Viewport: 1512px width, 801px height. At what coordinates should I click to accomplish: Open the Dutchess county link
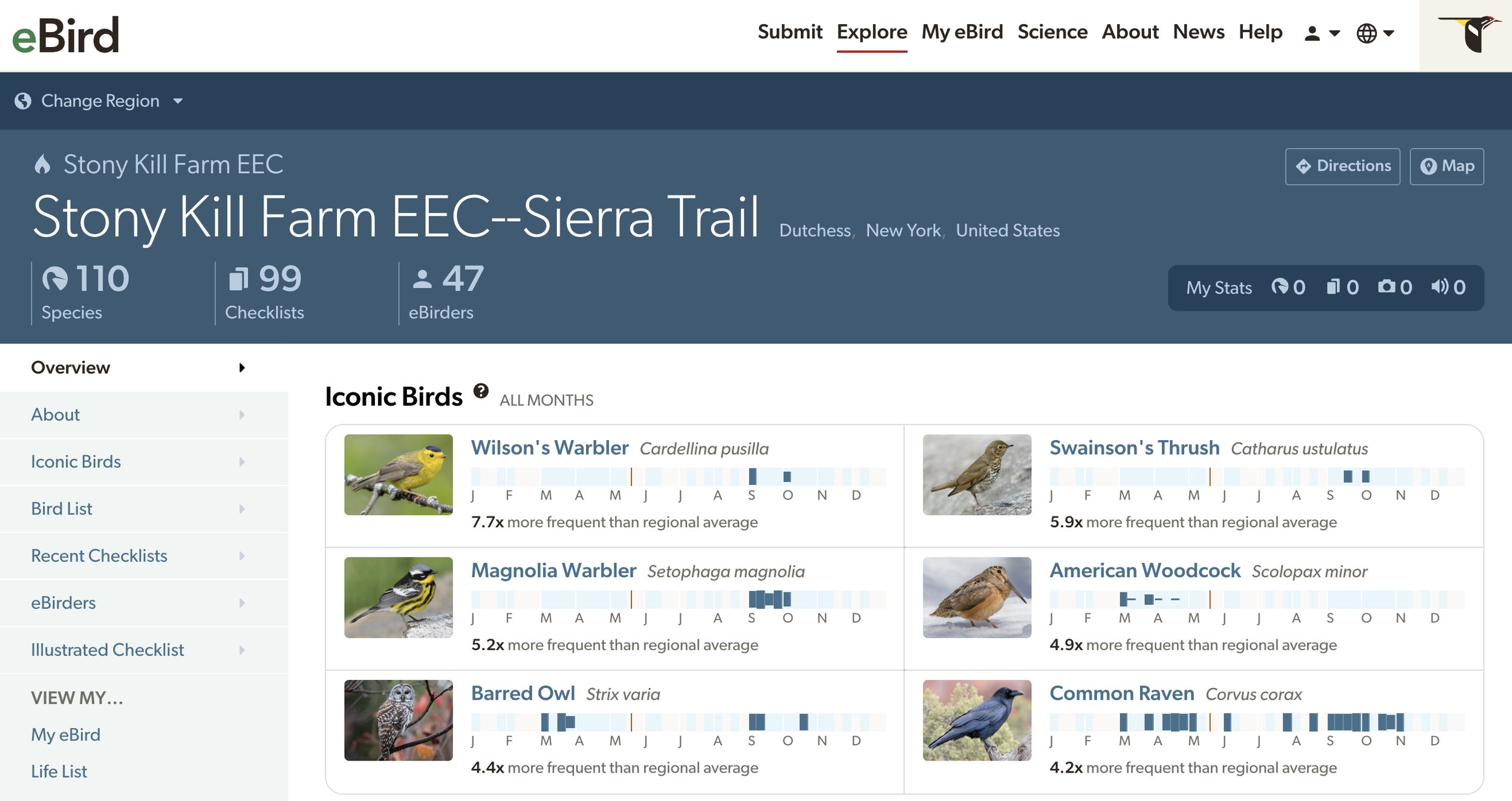[x=815, y=231]
